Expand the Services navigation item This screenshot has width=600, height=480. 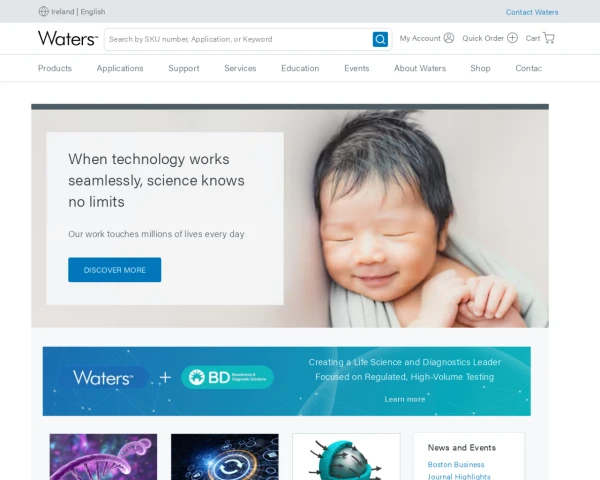click(240, 68)
